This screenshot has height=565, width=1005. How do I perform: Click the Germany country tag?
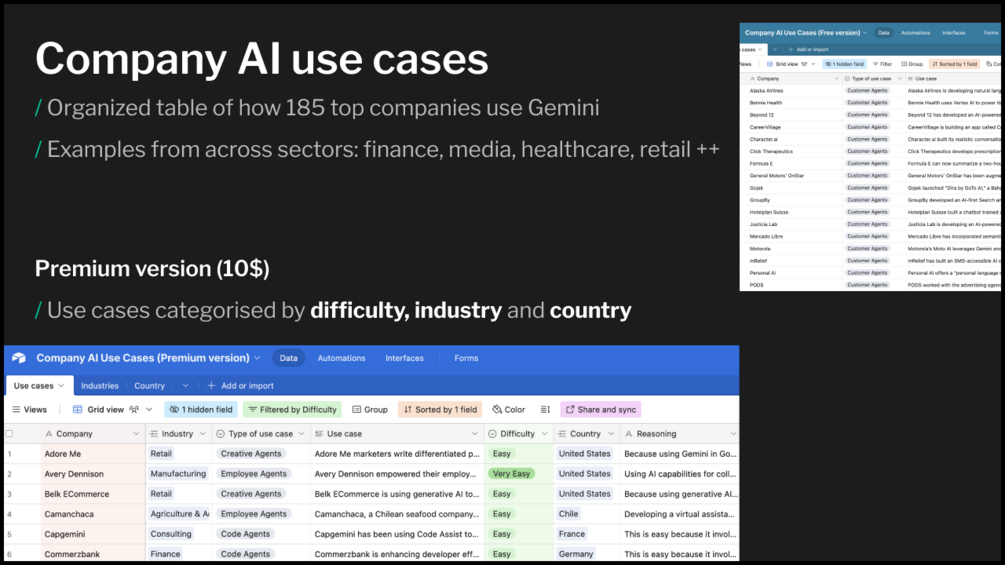coord(576,554)
